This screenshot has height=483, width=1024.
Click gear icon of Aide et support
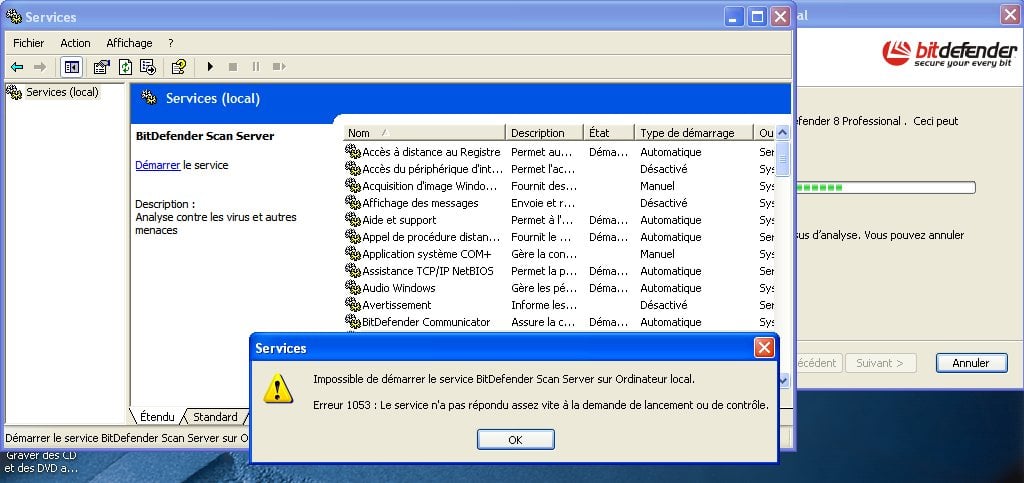coord(353,219)
